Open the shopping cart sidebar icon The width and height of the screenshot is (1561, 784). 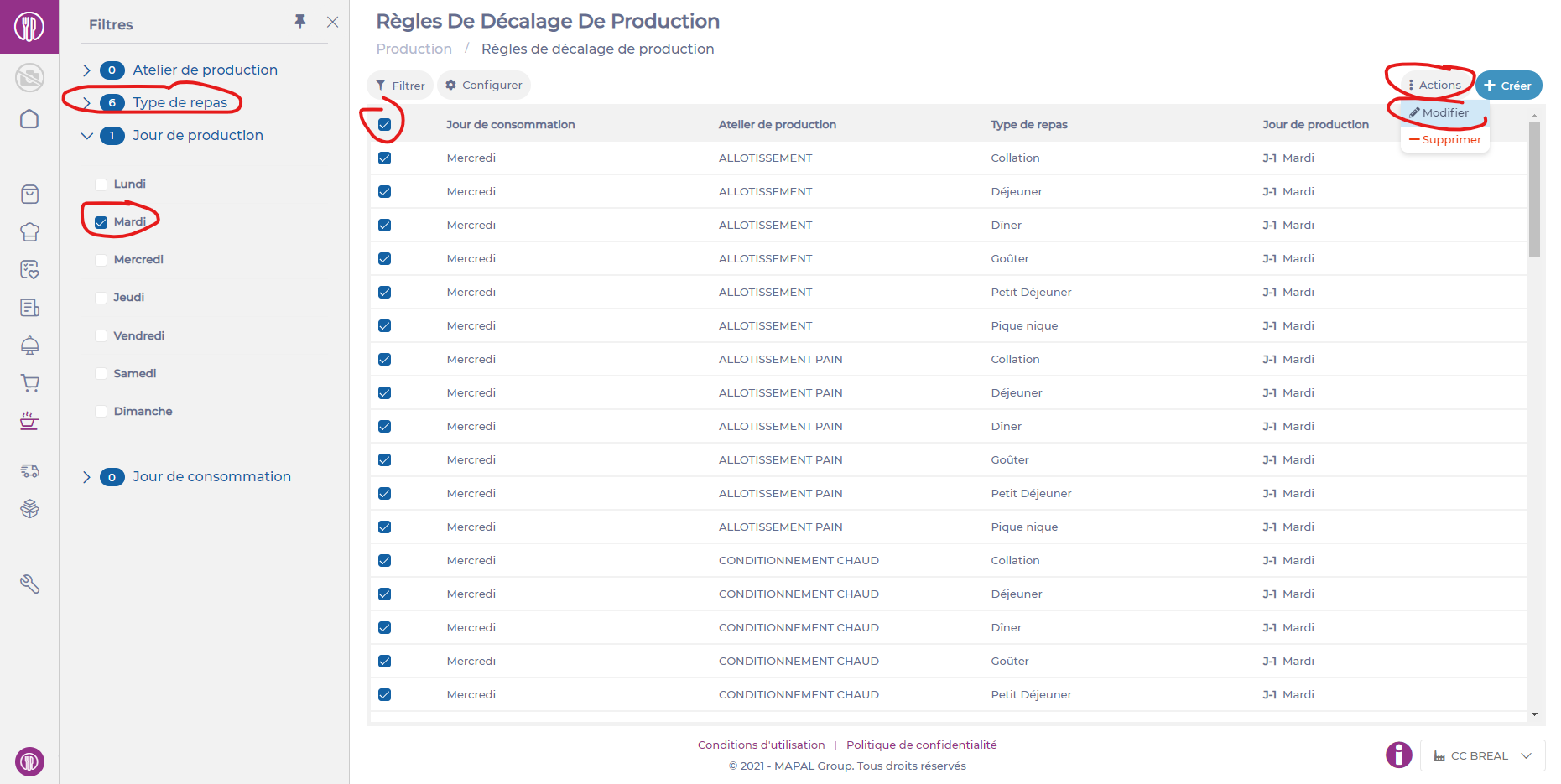tap(29, 383)
